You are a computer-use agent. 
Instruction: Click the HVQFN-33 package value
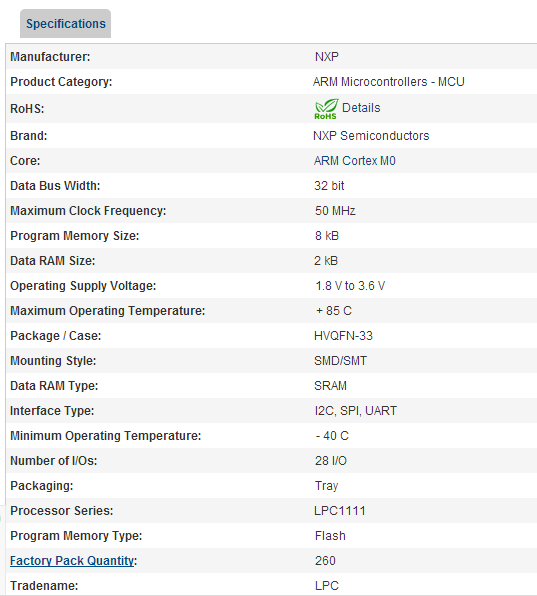343,336
